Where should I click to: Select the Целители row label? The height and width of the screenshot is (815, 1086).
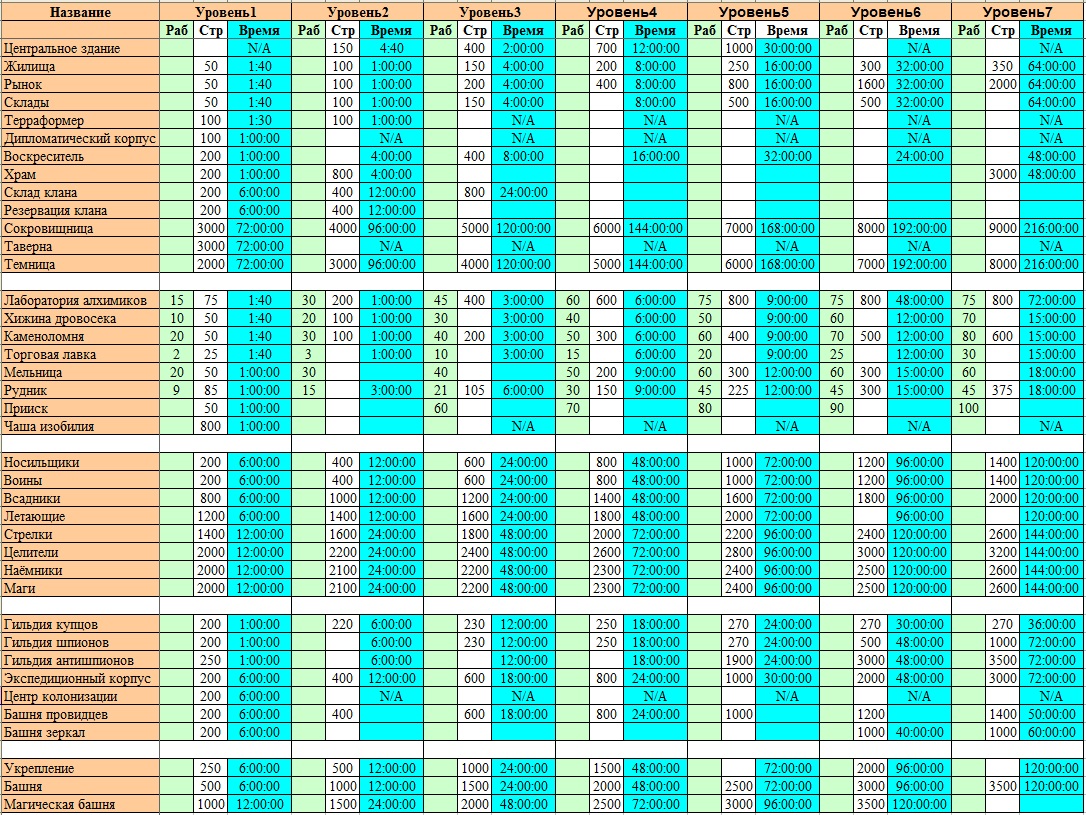(x=80, y=553)
